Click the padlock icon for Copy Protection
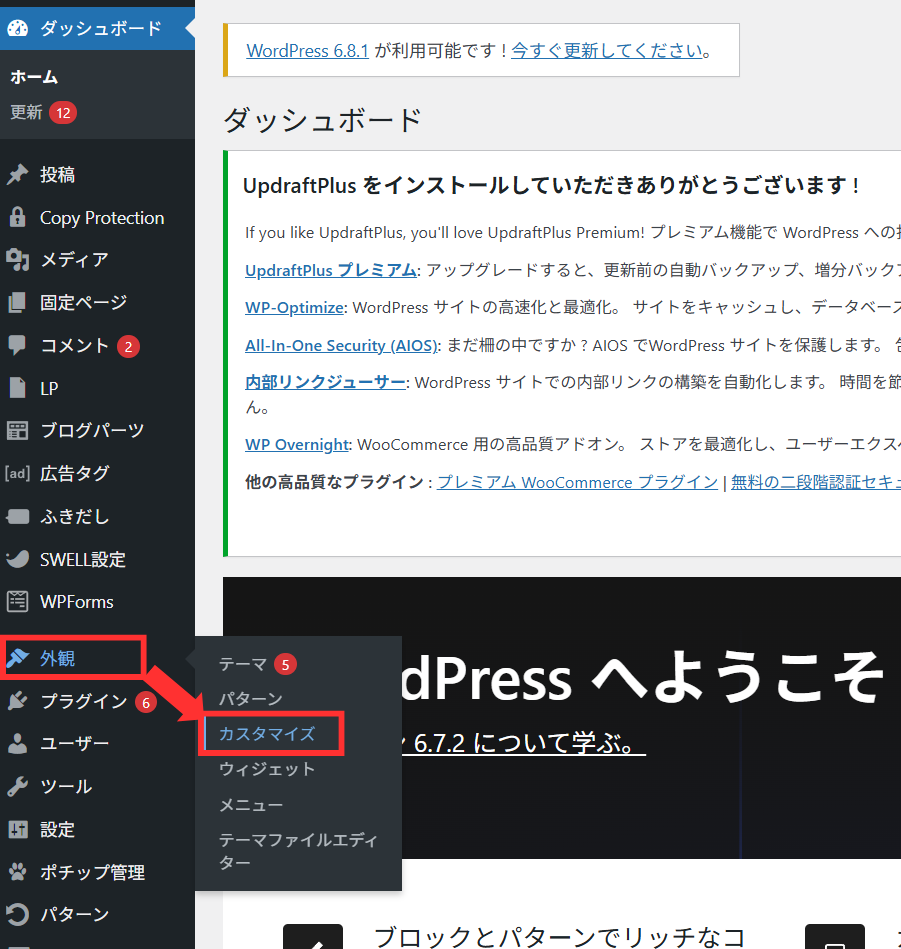The image size is (901, 949). (18, 217)
